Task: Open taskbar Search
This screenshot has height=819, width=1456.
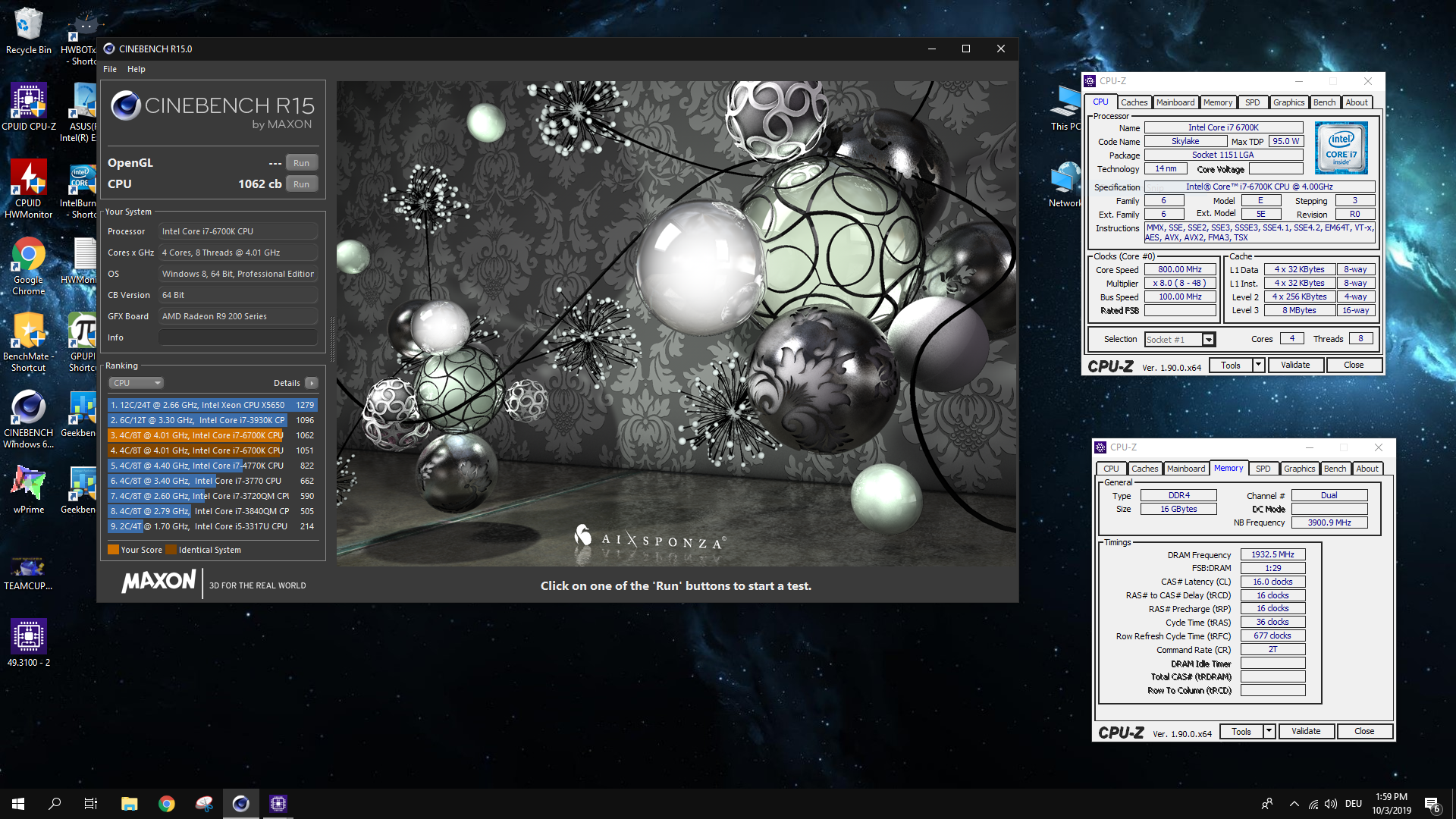Action: click(55, 804)
